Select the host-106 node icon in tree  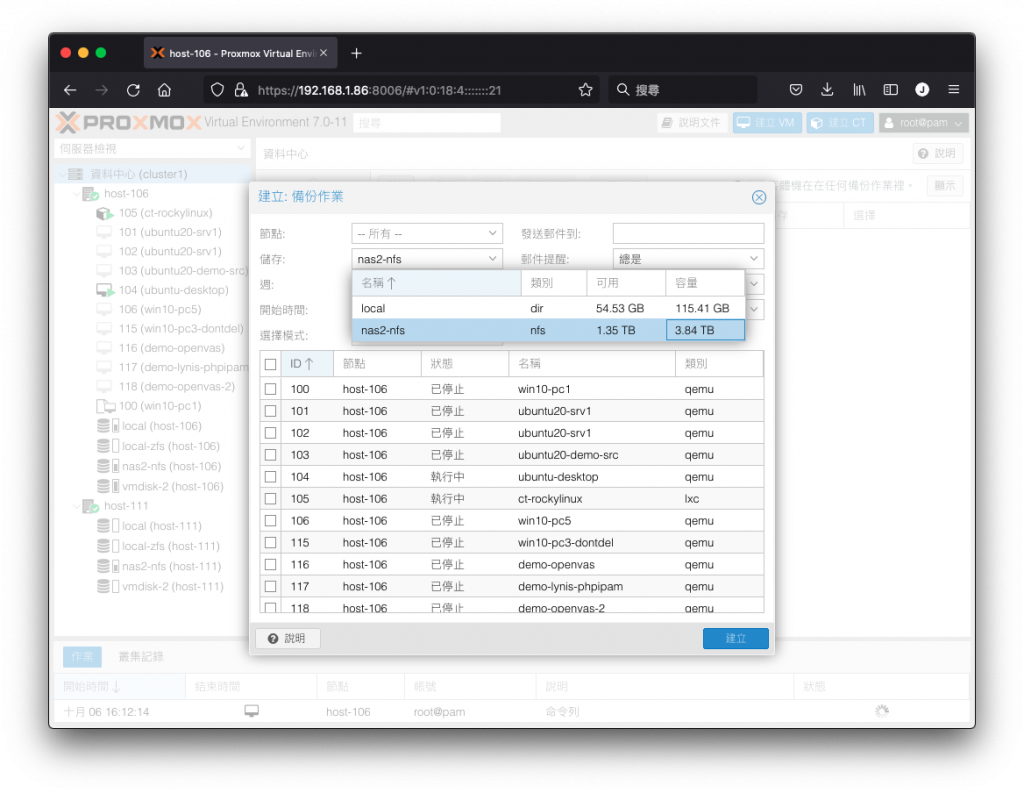[x=90, y=194]
